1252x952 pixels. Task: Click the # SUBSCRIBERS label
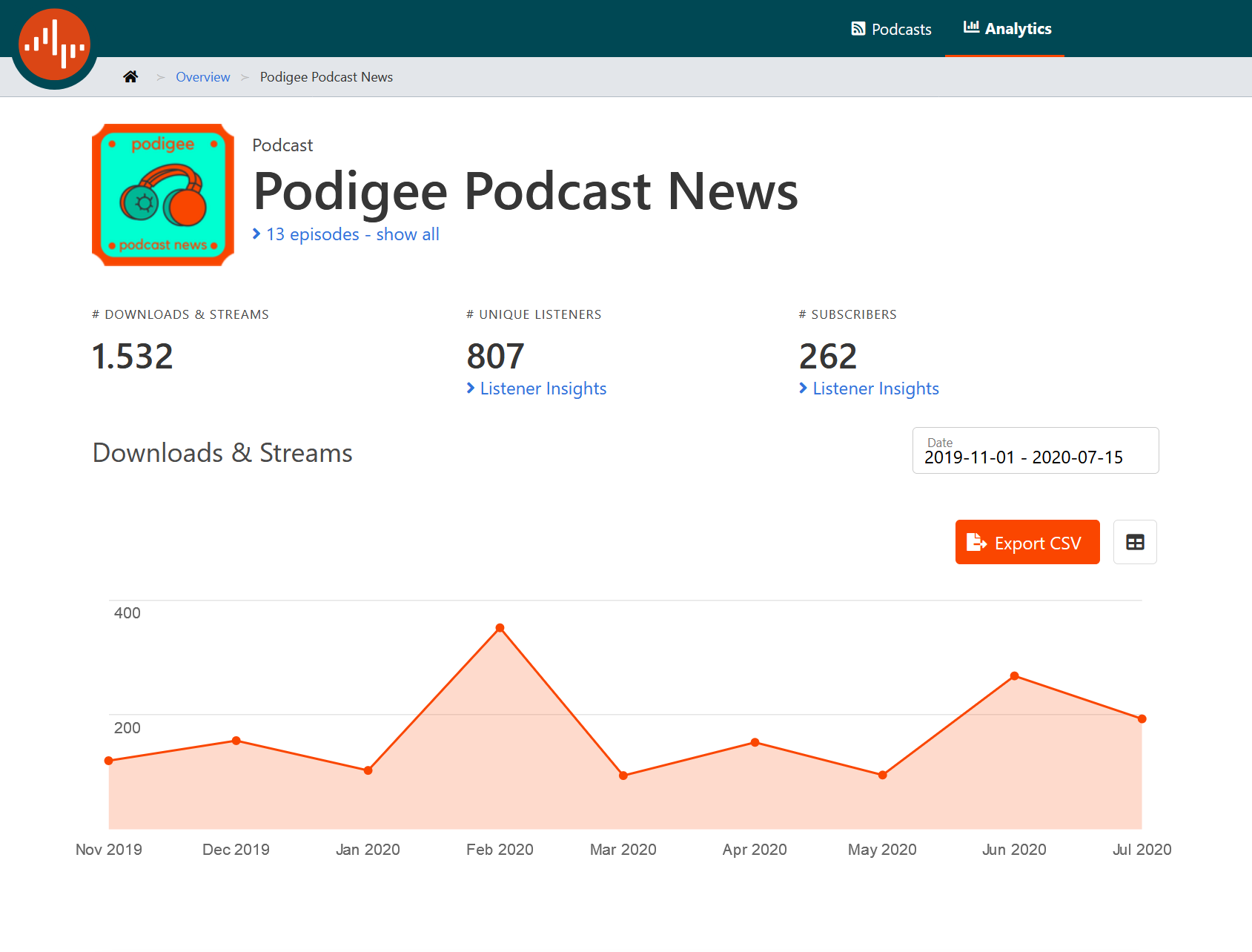pos(848,314)
